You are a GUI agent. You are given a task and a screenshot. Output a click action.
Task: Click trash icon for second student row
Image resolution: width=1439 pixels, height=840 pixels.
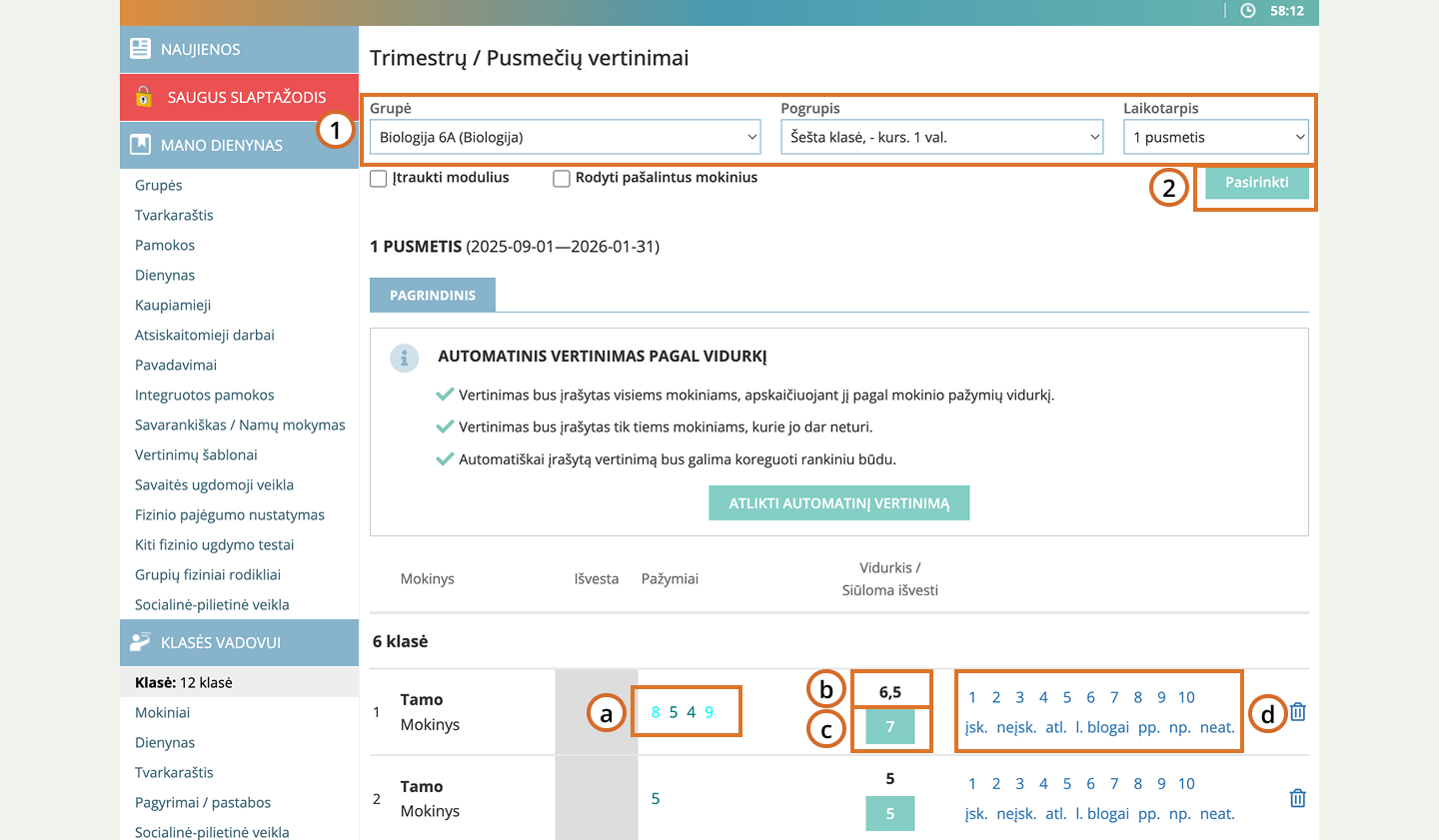coord(1297,798)
